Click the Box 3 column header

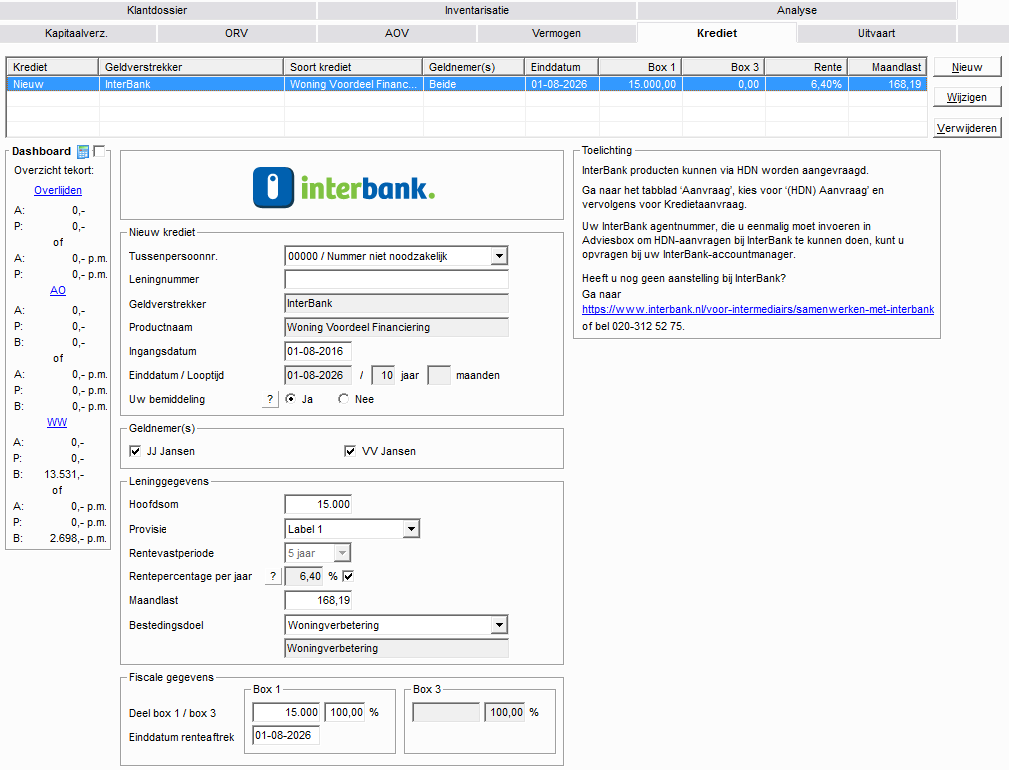tap(723, 67)
